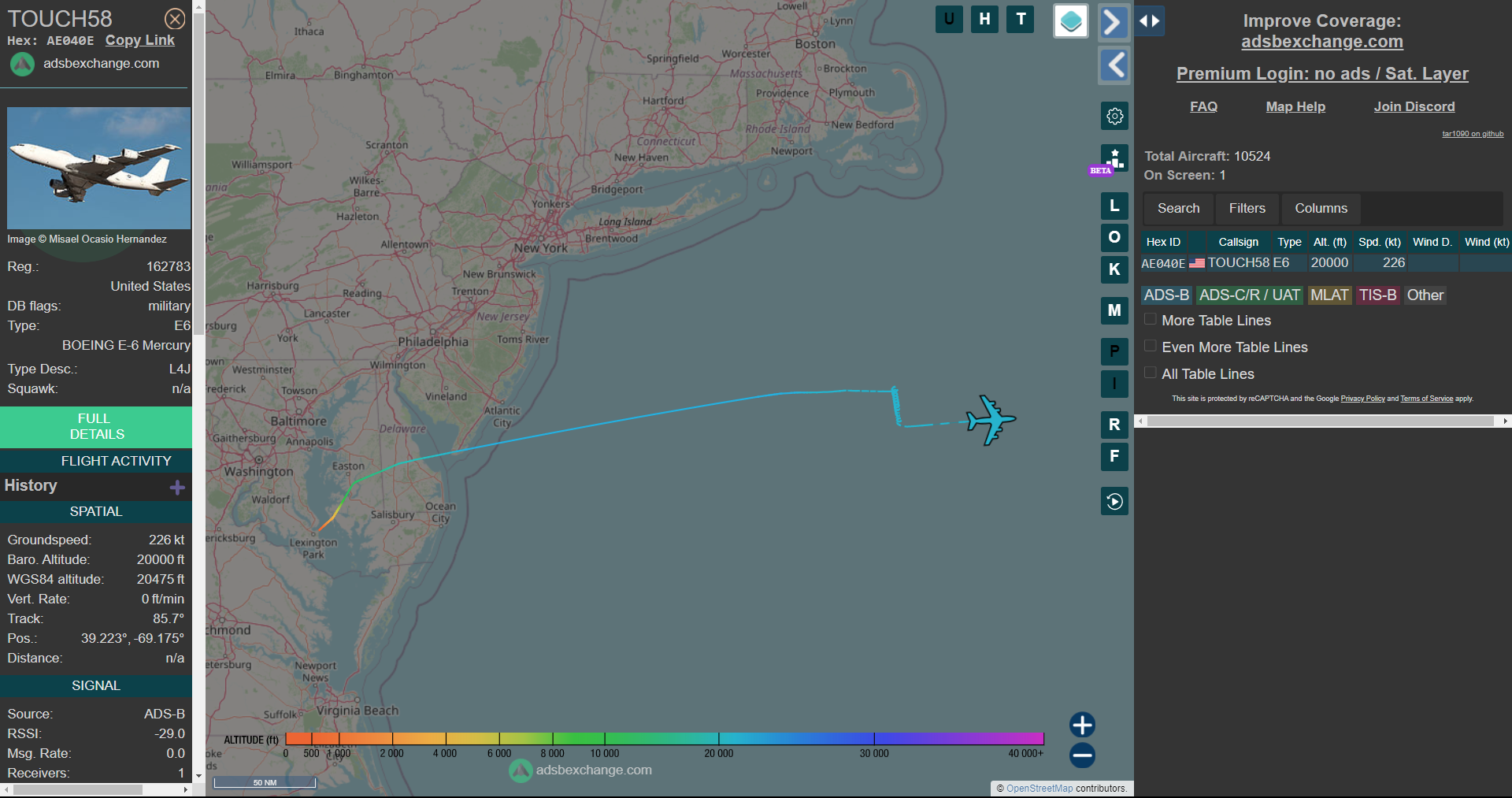Sort table by Alt. (ft) column
The height and width of the screenshot is (798, 1512).
coord(1329,243)
